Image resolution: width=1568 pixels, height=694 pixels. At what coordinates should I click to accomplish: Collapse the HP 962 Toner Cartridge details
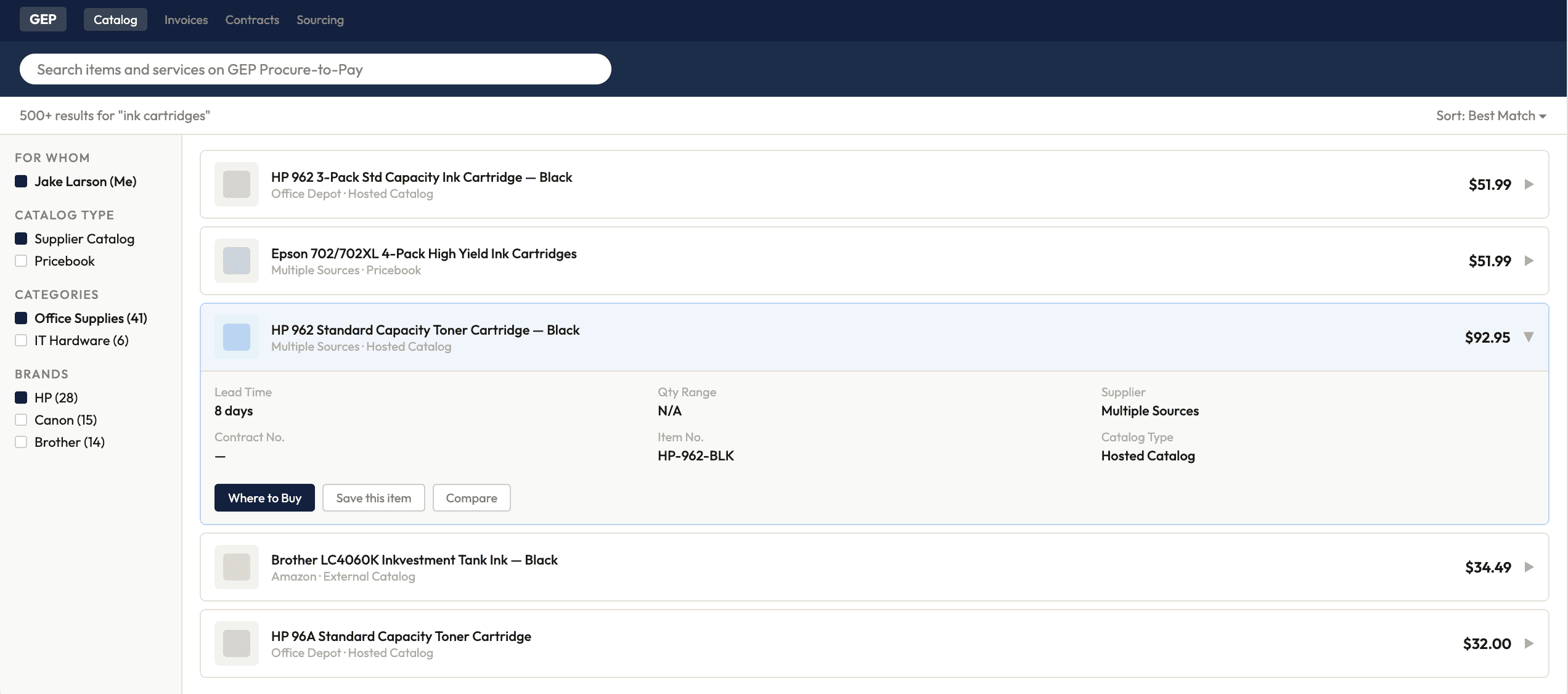[x=1529, y=337]
